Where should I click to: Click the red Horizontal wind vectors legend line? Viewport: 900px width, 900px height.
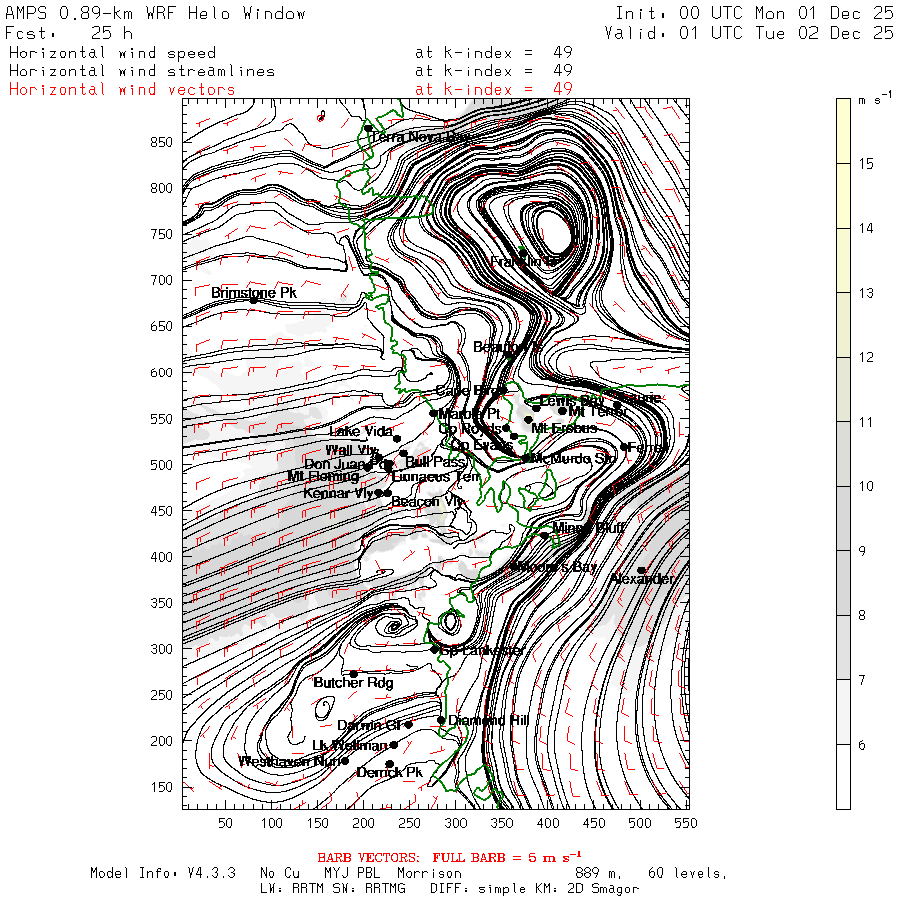pos(122,90)
